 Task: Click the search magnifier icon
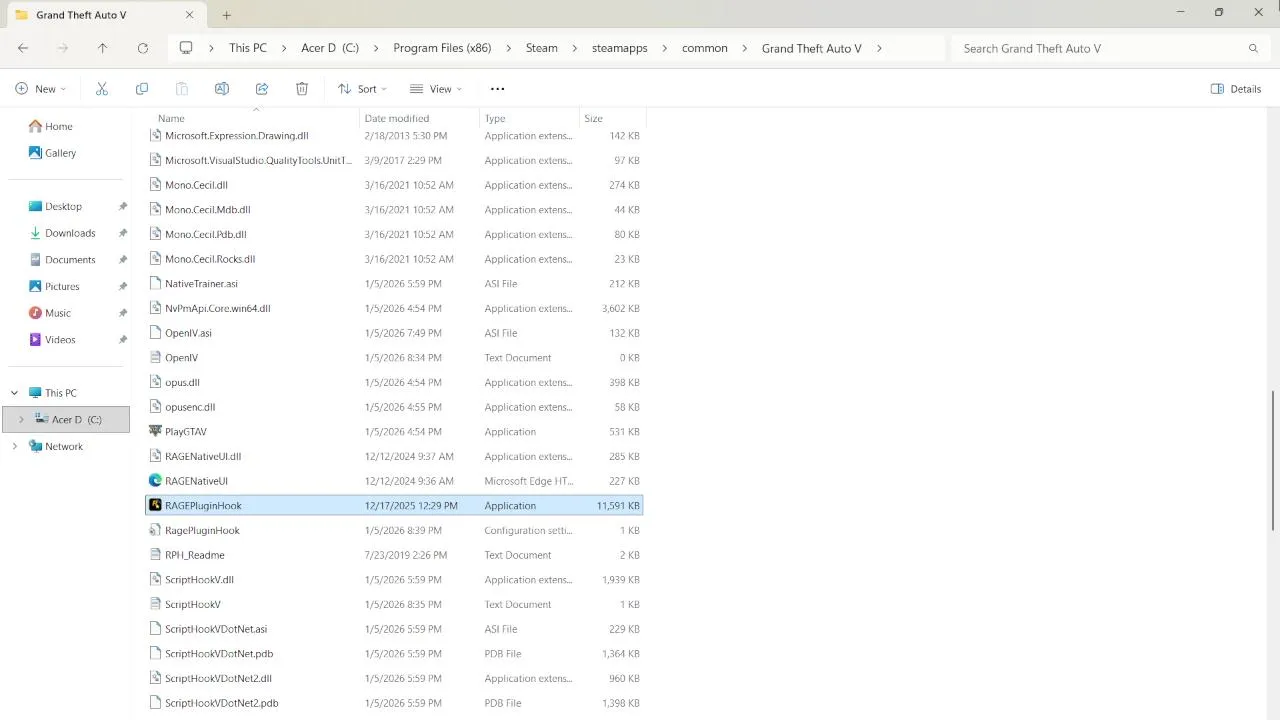1253,48
